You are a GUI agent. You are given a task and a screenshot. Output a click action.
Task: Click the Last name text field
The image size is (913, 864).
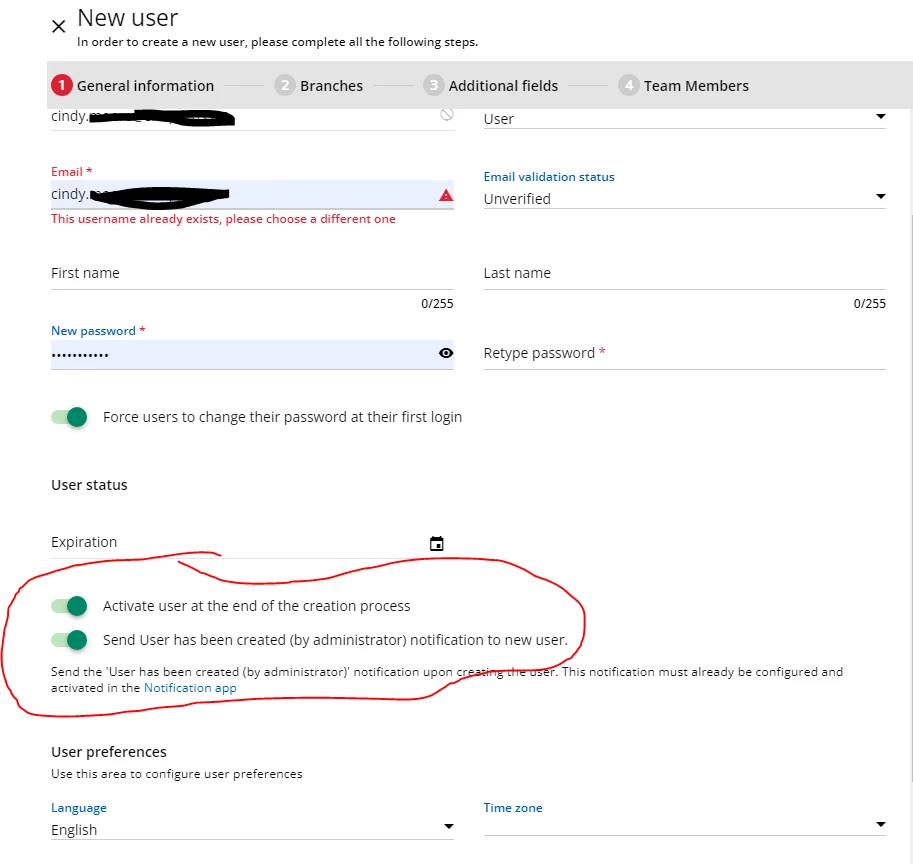pyautogui.click(x=684, y=274)
